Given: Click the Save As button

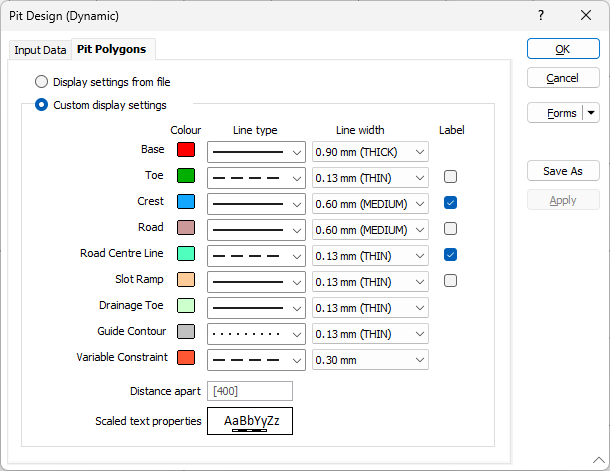Looking at the screenshot, I should (x=562, y=171).
